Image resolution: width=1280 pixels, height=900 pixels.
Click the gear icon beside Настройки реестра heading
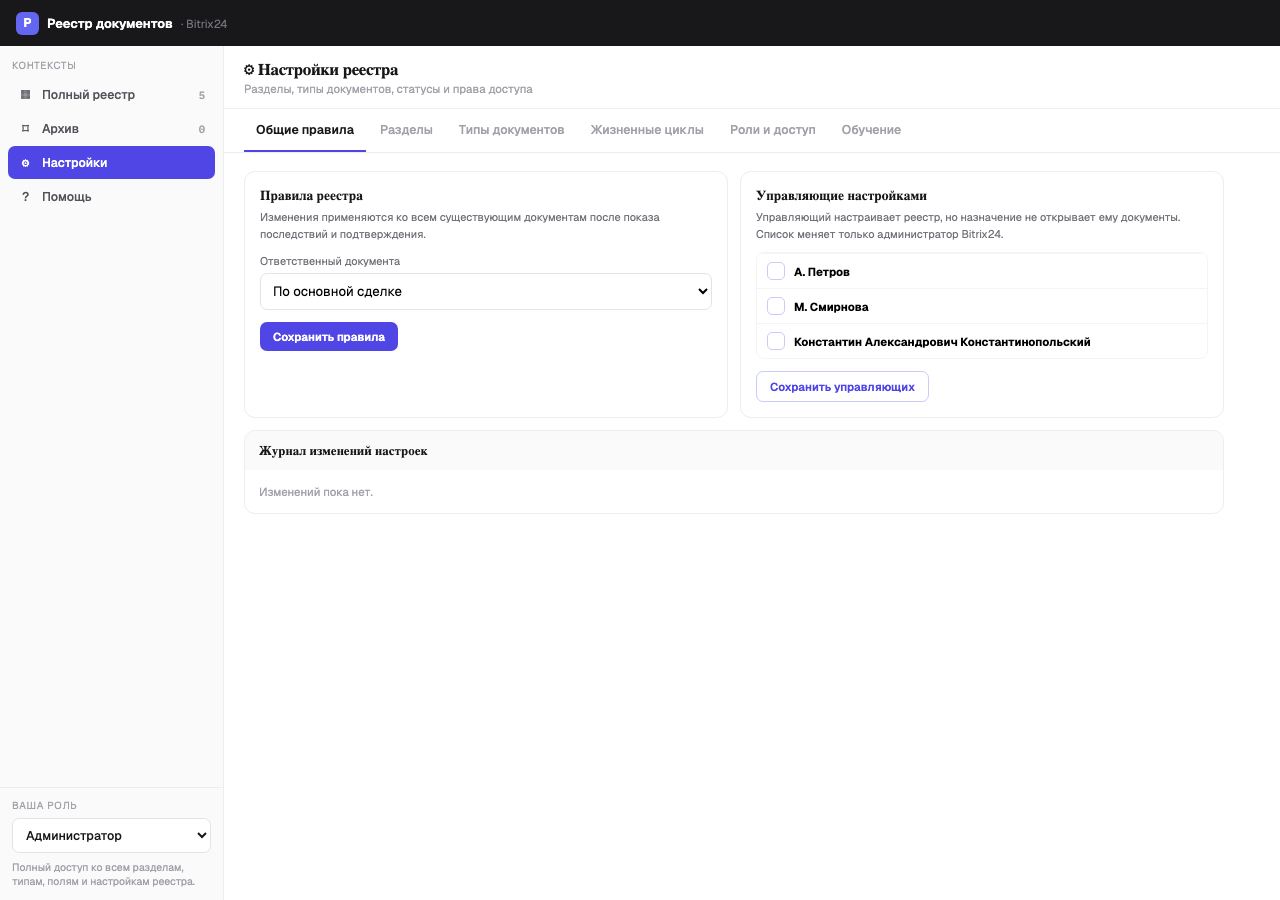(249, 70)
